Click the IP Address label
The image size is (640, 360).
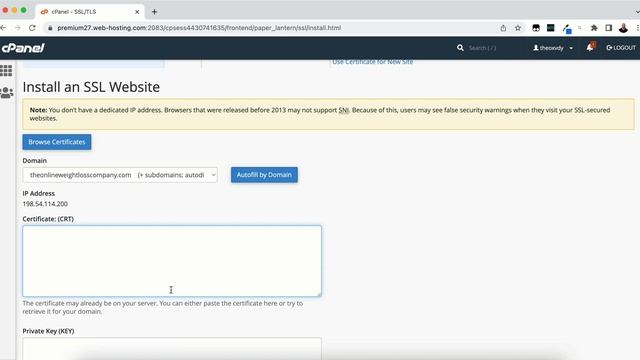pos(38,193)
